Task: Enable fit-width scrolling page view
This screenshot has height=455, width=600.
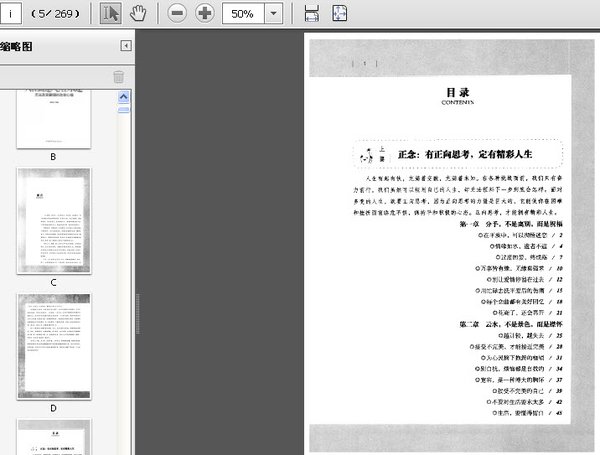Action: point(312,14)
